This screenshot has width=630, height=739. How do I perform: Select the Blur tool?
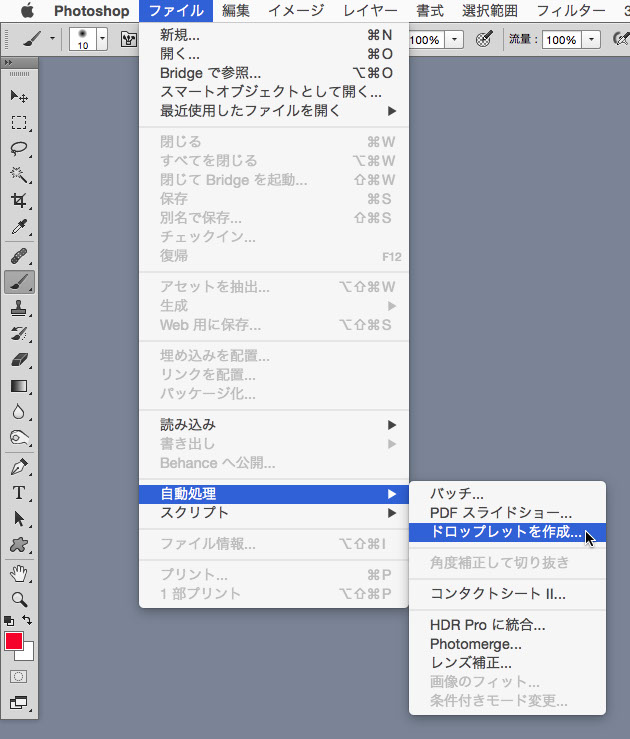(x=19, y=412)
